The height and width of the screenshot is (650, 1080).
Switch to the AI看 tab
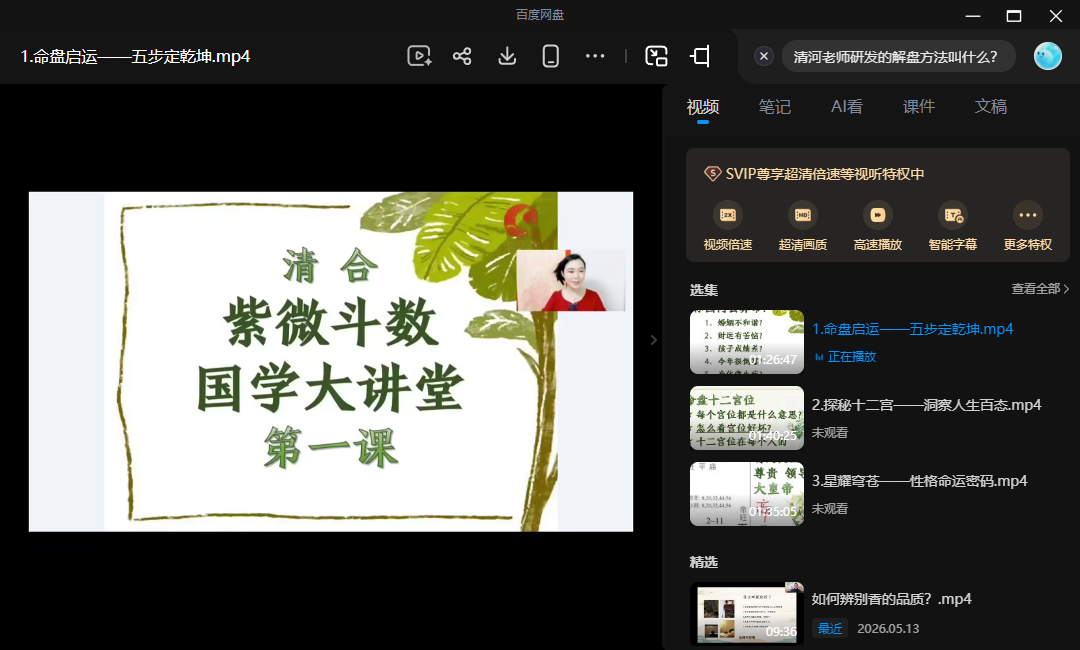[847, 107]
